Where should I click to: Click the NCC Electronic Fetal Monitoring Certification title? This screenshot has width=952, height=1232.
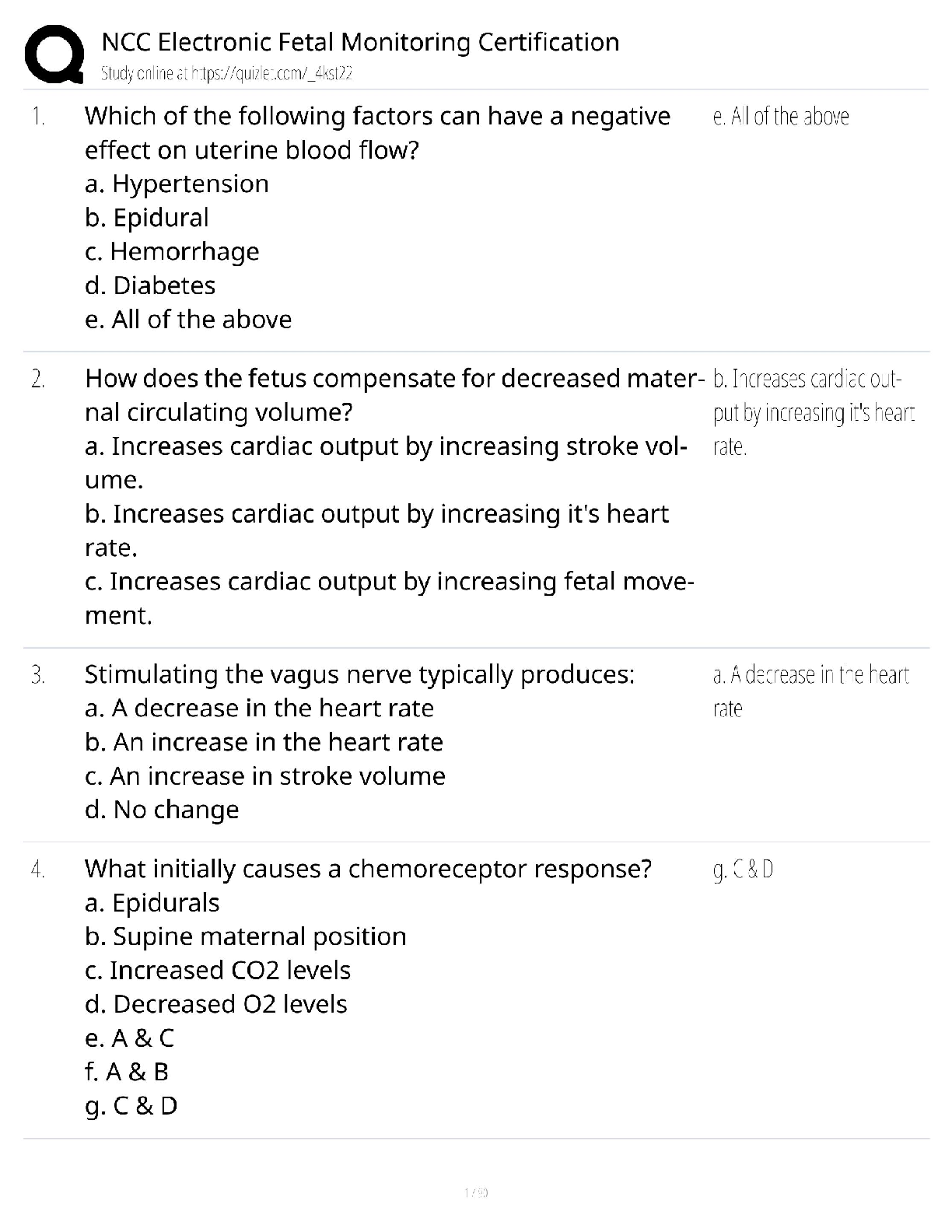pyautogui.click(x=360, y=42)
